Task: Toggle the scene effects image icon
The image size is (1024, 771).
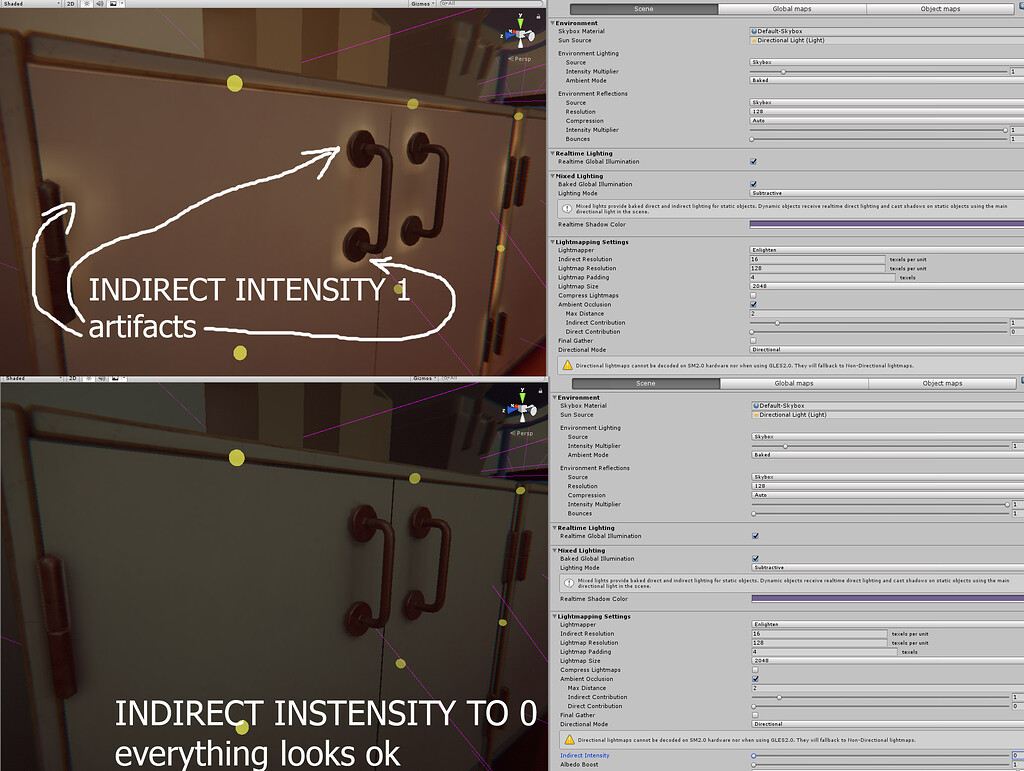Action: (x=113, y=3)
